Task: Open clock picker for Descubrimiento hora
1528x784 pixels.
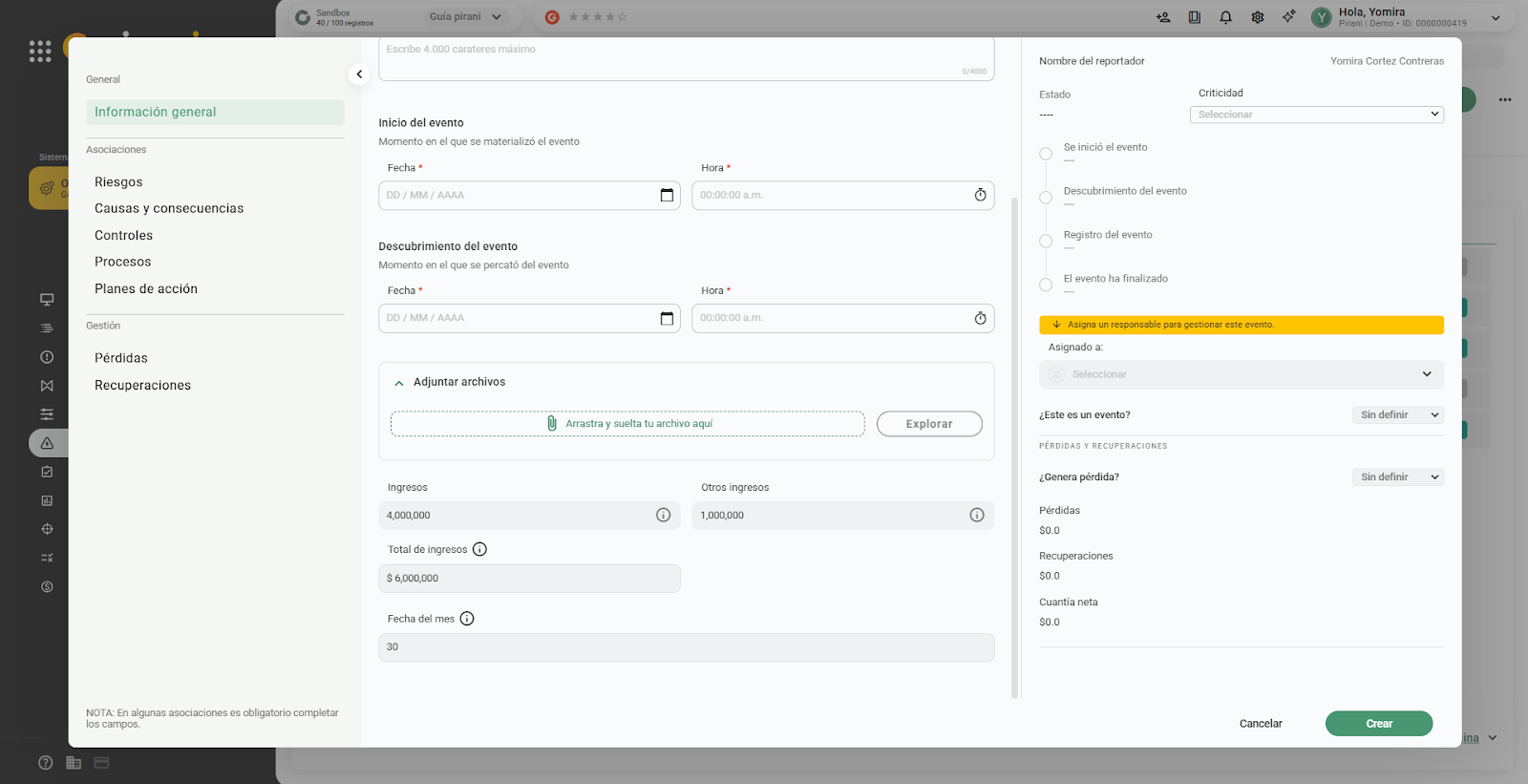Action: coord(980,319)
